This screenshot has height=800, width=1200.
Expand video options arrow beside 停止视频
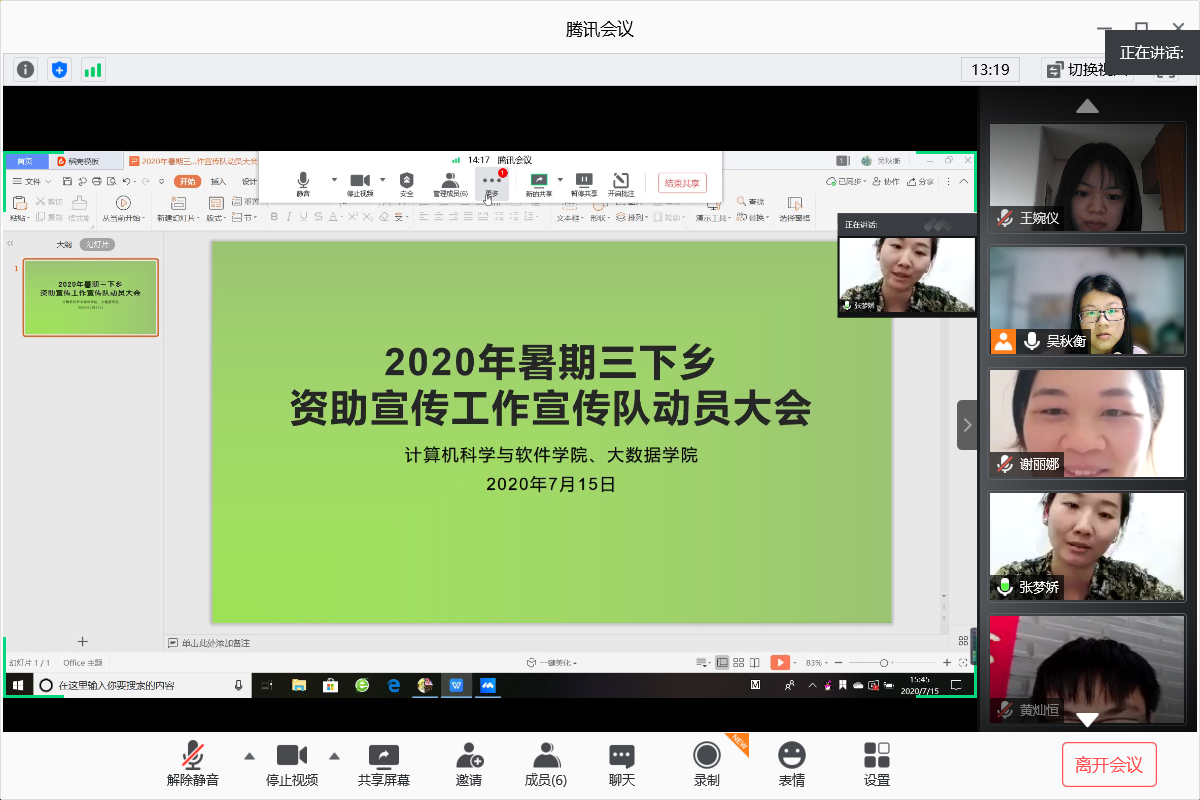(x=335, y=756)
